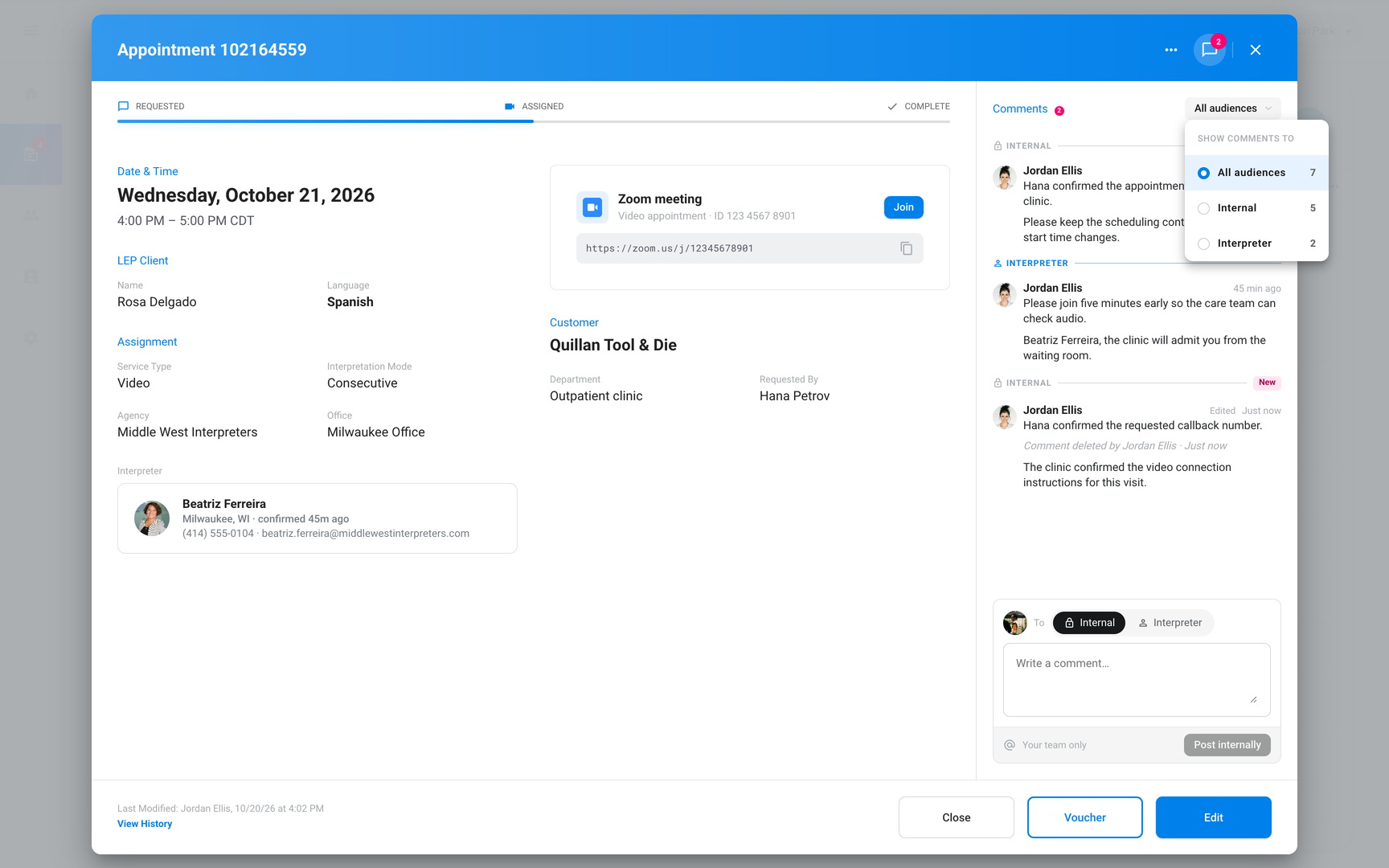Viewport: 1389px width, 868px height.
Task: Close the appointment dialog with X
Action: 1256,50
